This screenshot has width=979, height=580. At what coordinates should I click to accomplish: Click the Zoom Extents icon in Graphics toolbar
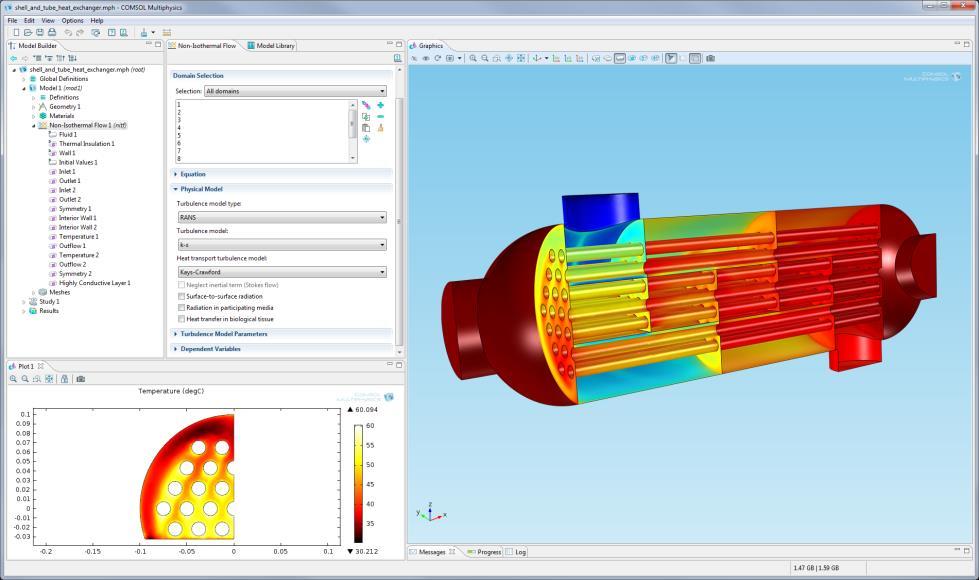[x=521, y=58]
